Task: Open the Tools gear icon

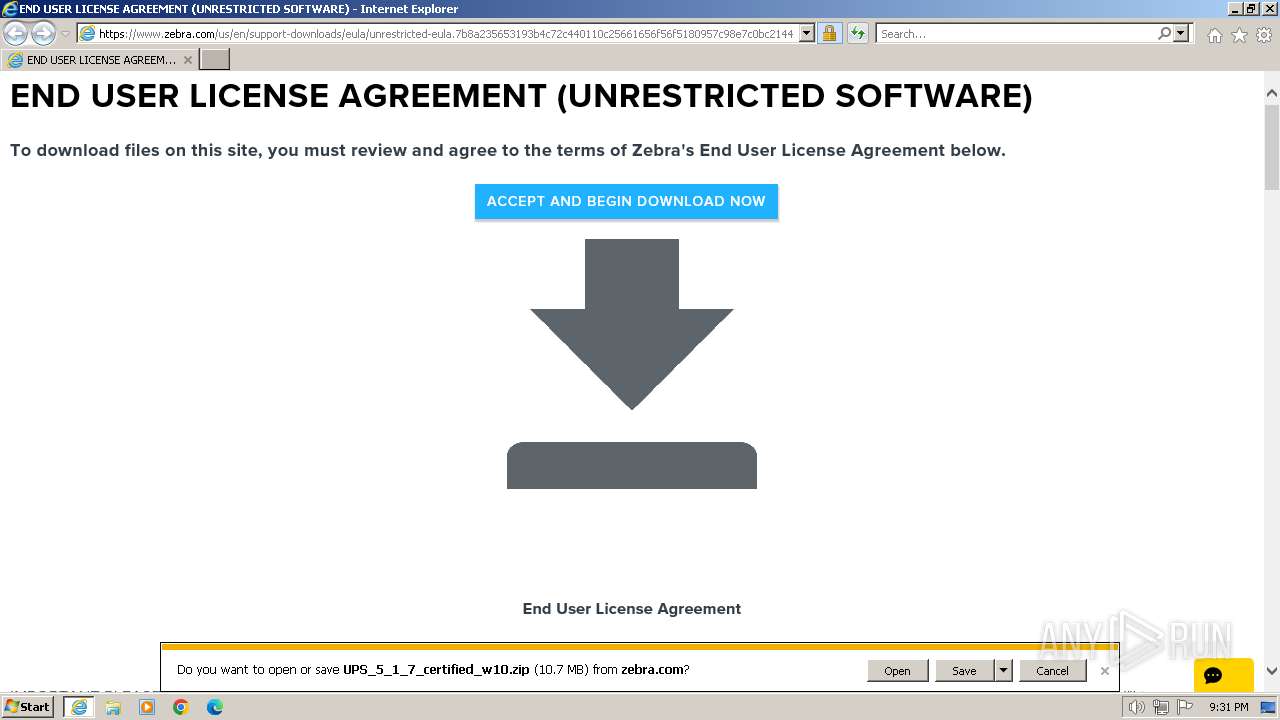Action: [x=1264, y=35]
